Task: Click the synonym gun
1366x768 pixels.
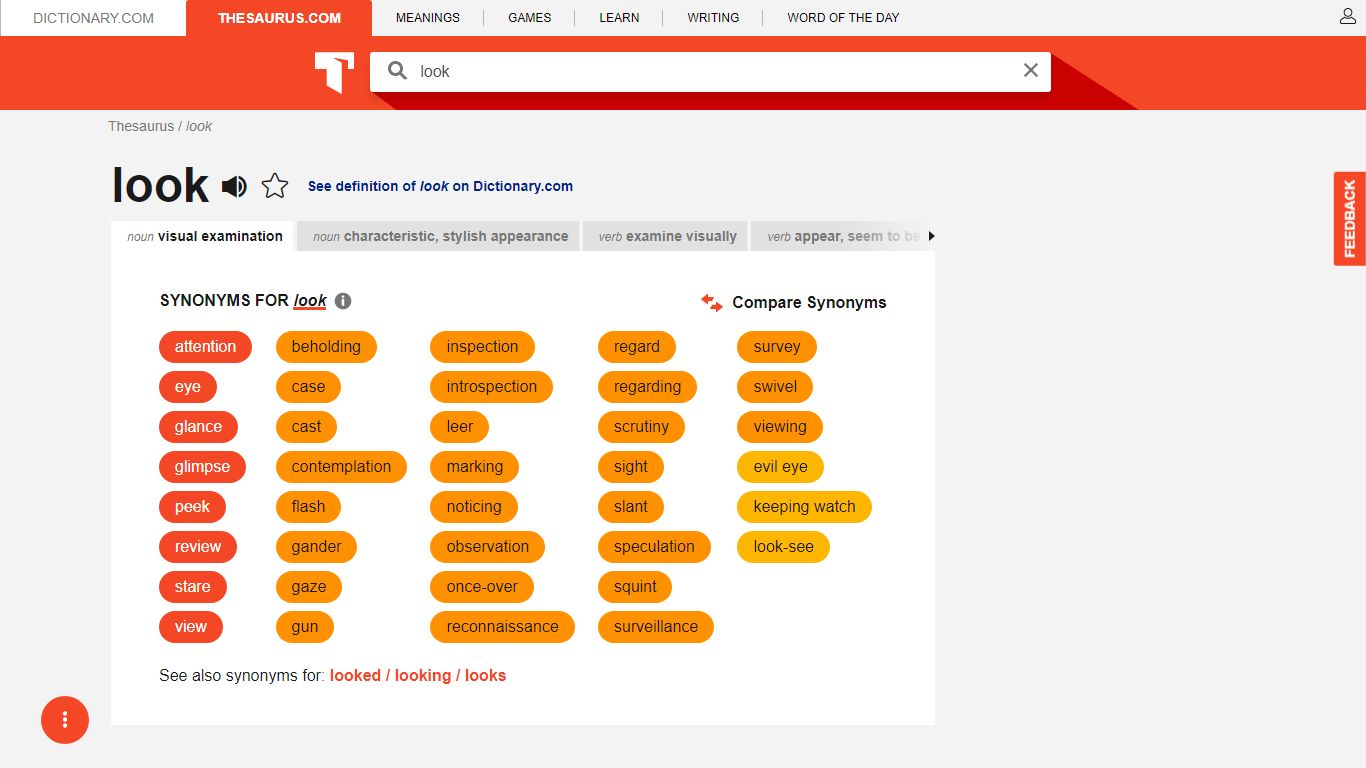Action: pos(305,627)
